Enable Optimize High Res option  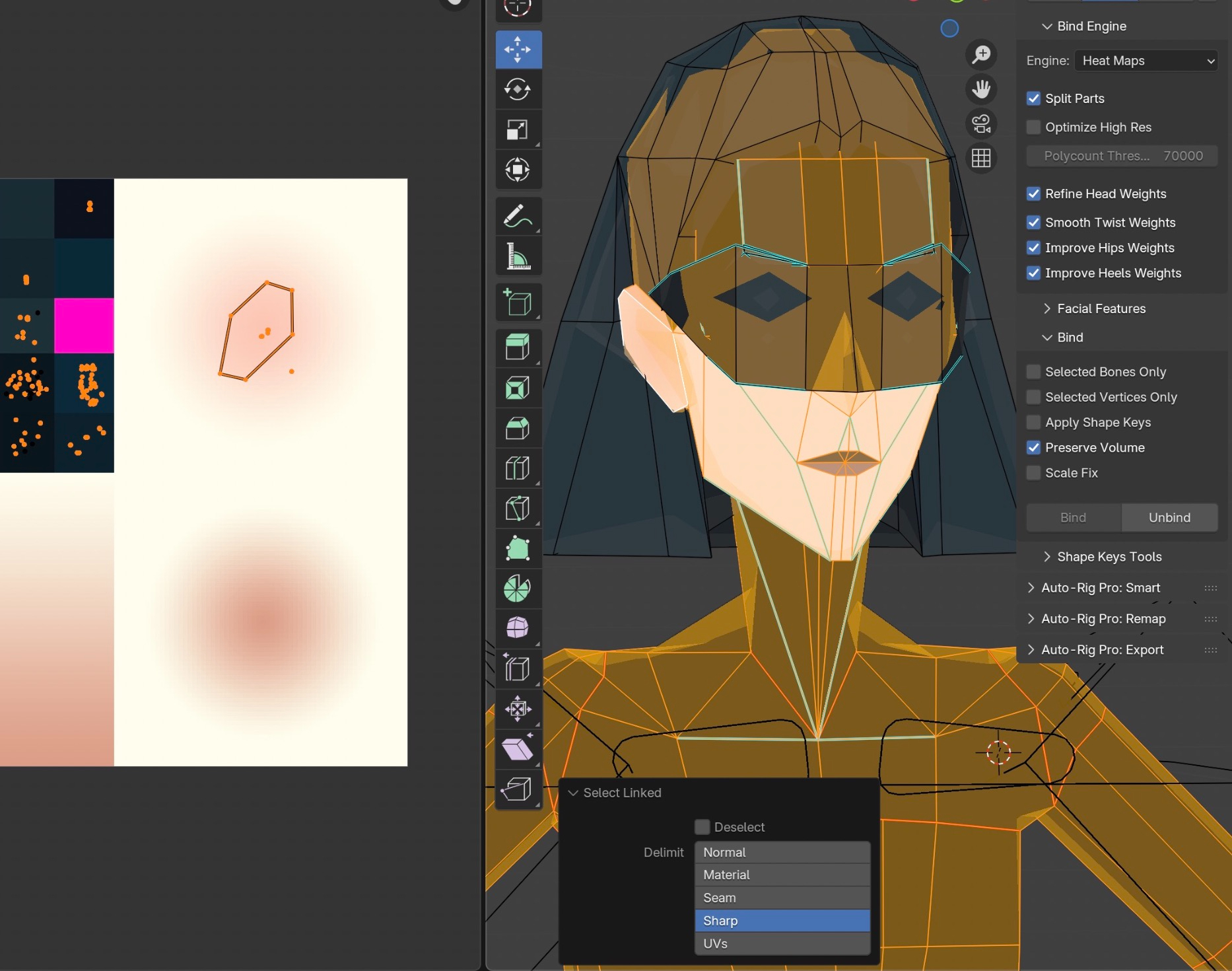(x=1034, y=127)
